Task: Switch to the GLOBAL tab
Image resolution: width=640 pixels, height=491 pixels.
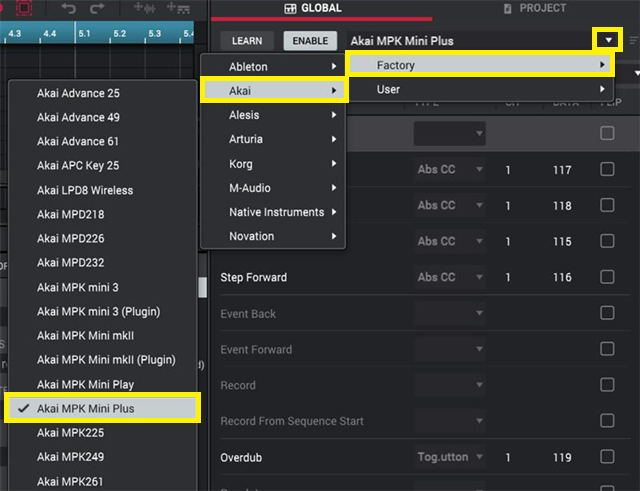Action: (x=313, y=8)
